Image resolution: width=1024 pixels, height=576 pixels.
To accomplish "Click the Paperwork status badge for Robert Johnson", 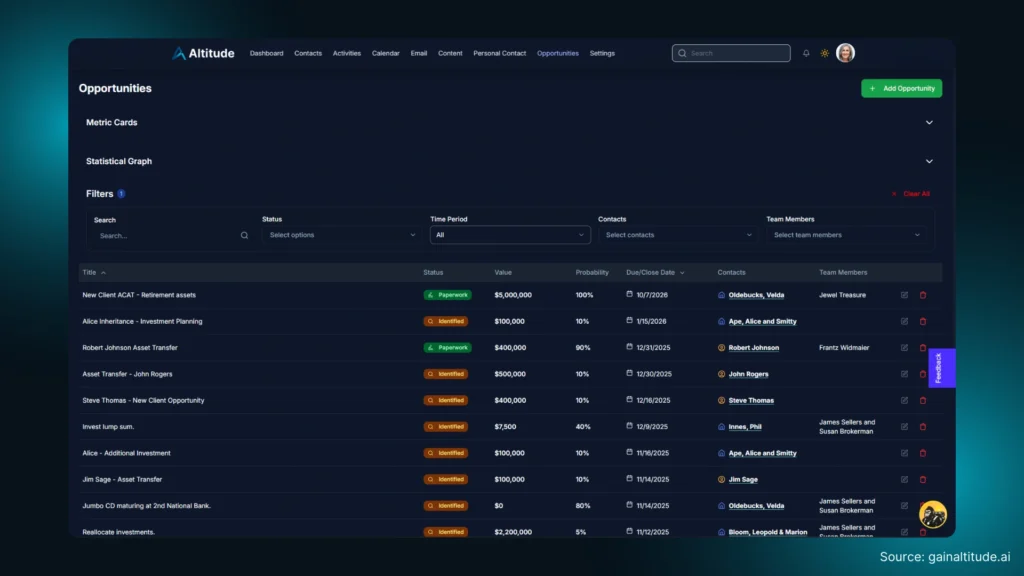I will pos(447,347).
